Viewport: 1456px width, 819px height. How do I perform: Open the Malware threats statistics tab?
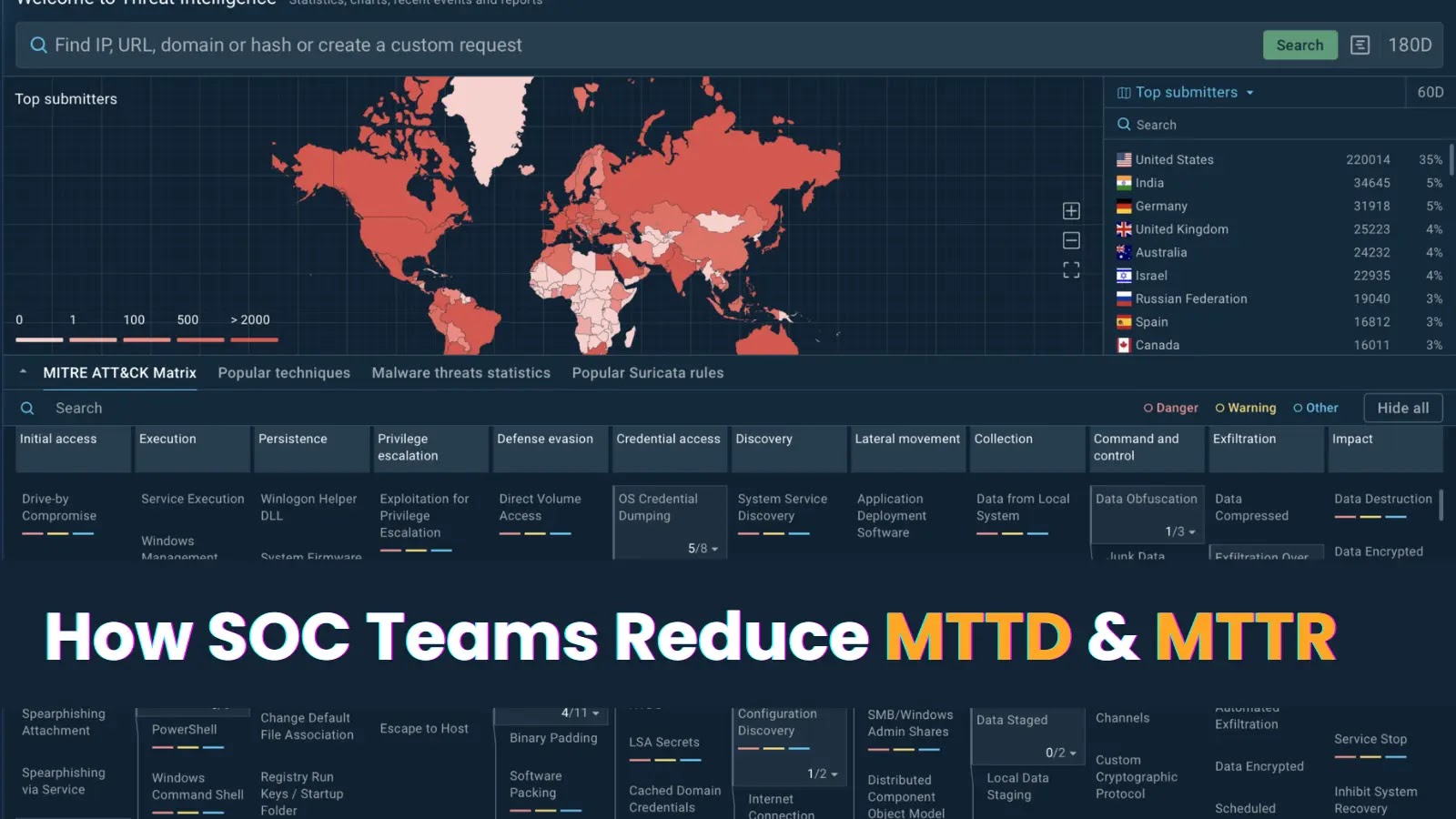[x=460, y=372]
